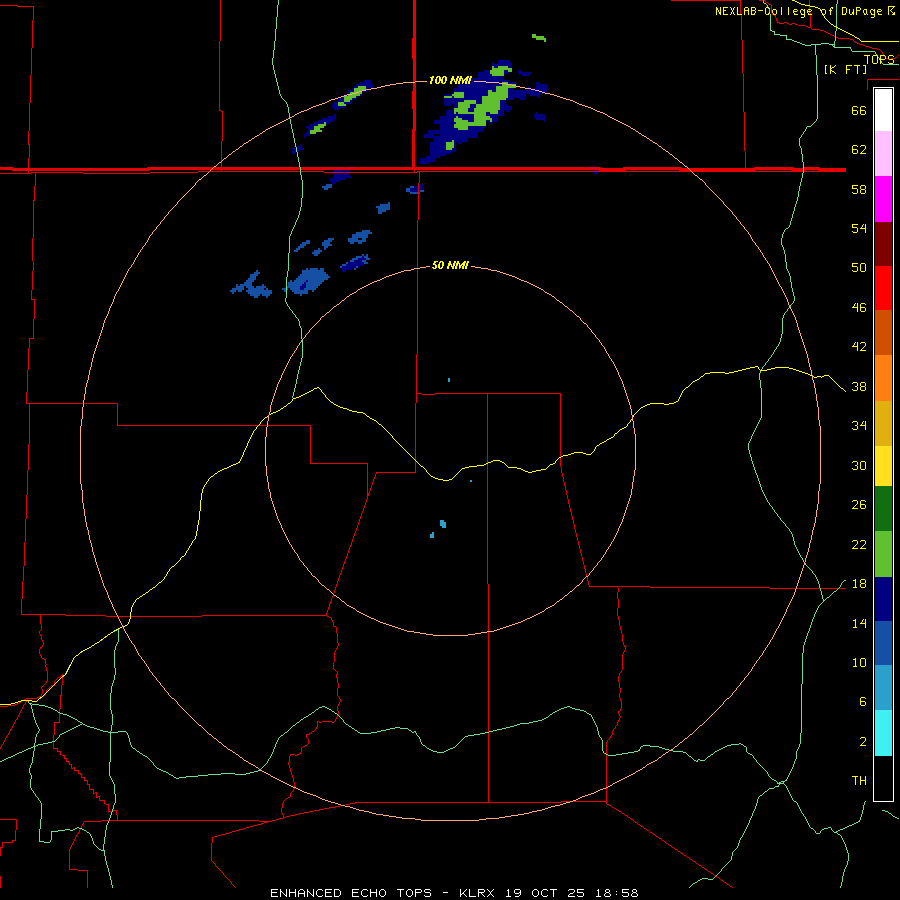
Task: Click the "ENHANCED ECHO TOPS" product title
Action: click(x=351, y=893)
